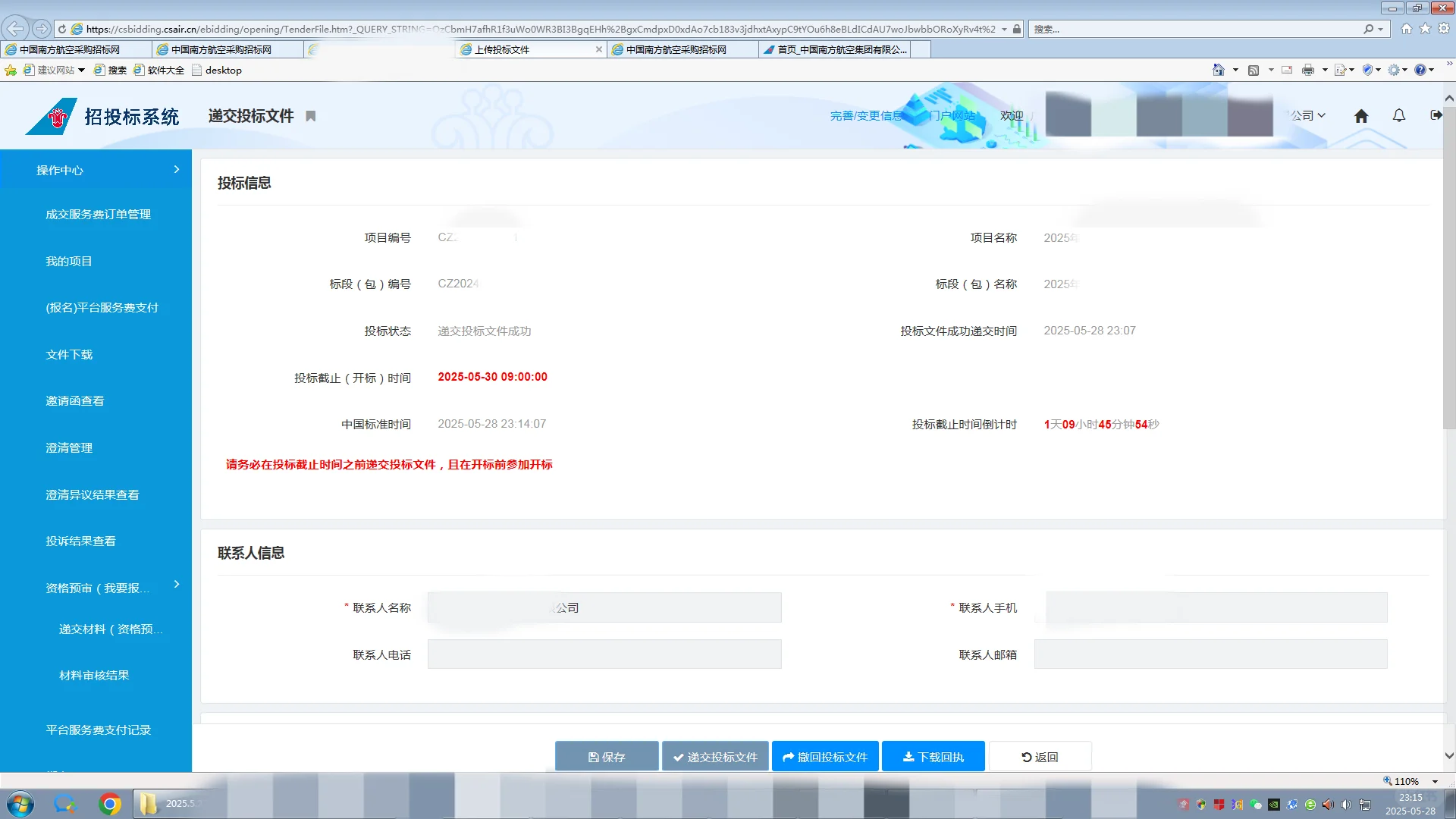Click the IE favorites star icon
The image size is (1456, 819).
tap(1425, 29)
